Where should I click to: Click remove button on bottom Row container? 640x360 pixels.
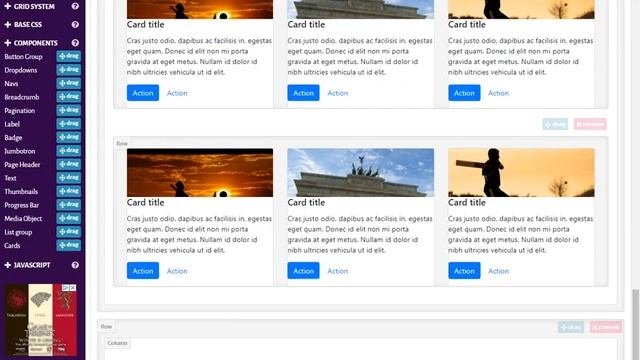(606, 327)
